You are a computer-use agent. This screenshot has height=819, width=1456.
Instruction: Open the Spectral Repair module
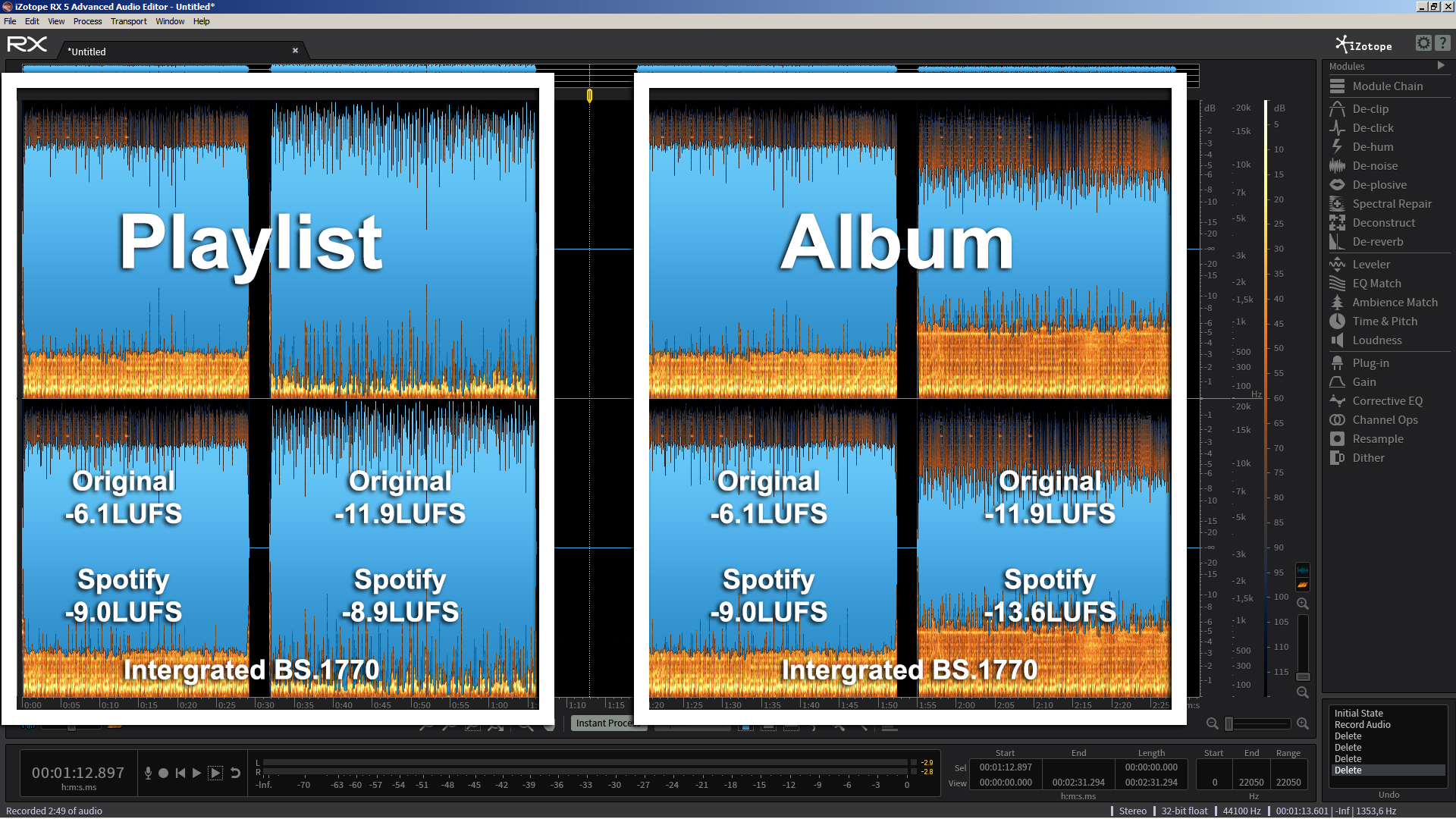click(x=1391, y=204)
